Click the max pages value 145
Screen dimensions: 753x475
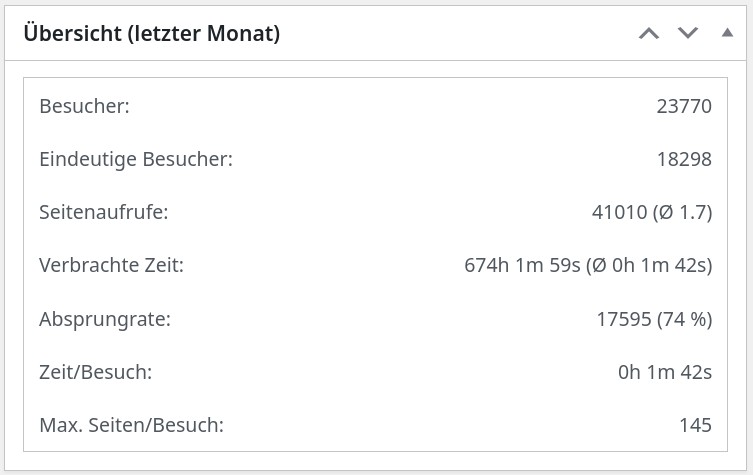[x=695, y=425]
